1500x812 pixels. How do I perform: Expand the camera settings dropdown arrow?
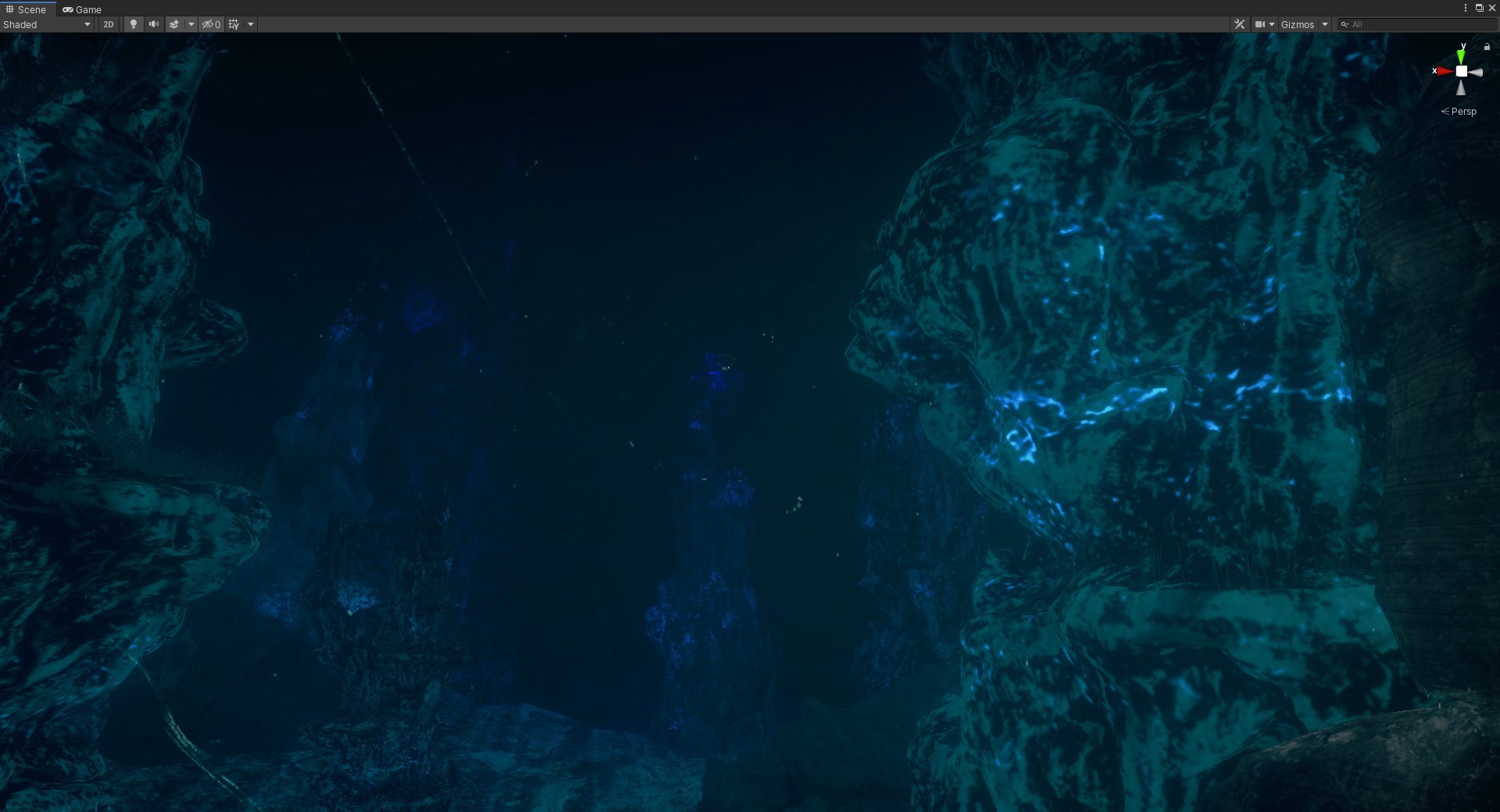tap(1272, 24)
